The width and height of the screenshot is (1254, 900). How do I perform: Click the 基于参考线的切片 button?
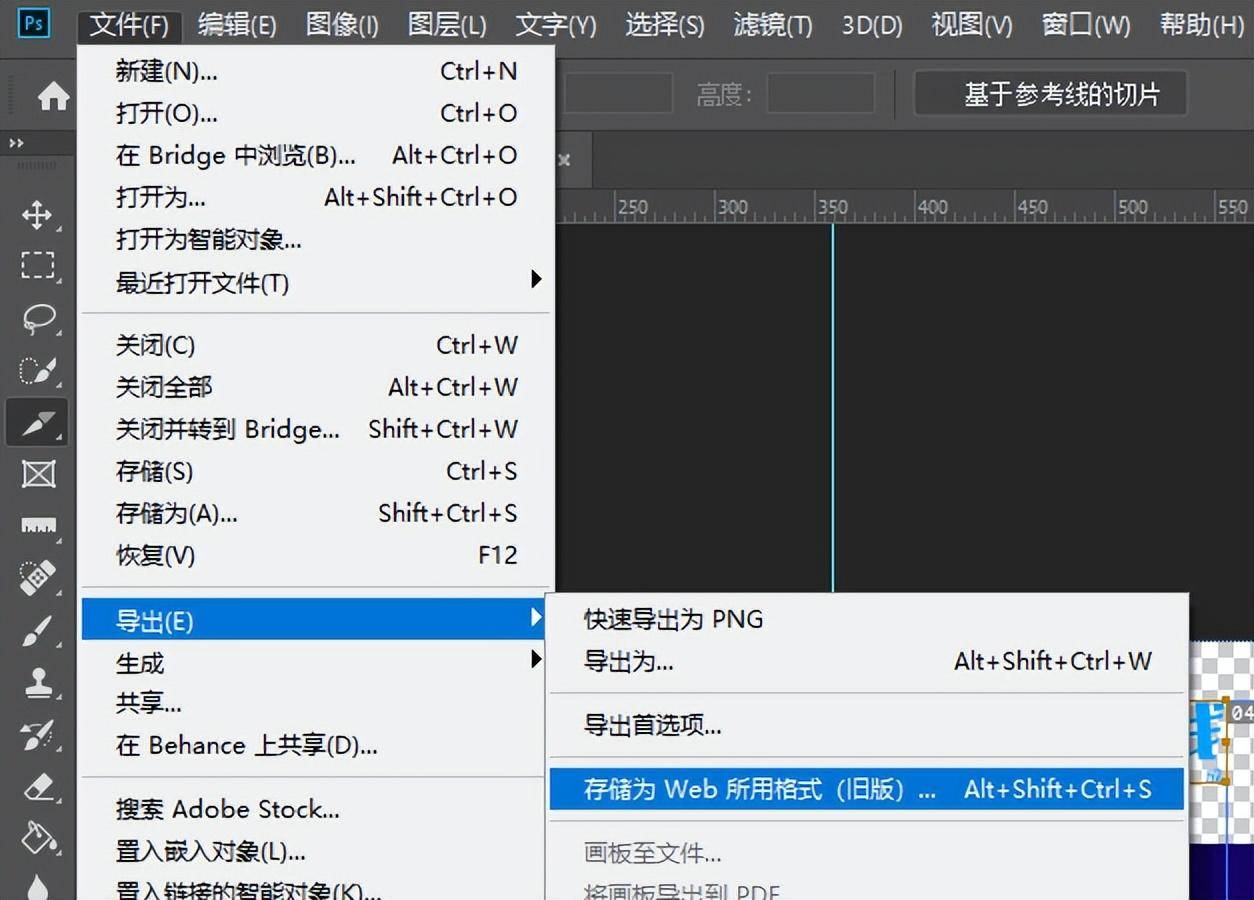click(x=1051, y=95)
